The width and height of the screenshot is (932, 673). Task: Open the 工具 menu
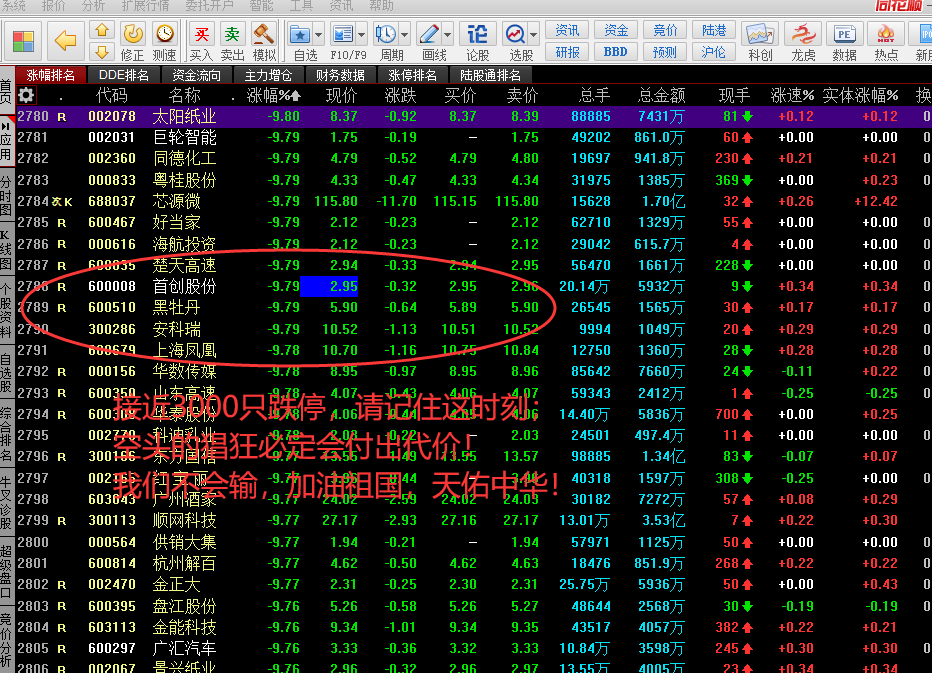coord(301,6)
